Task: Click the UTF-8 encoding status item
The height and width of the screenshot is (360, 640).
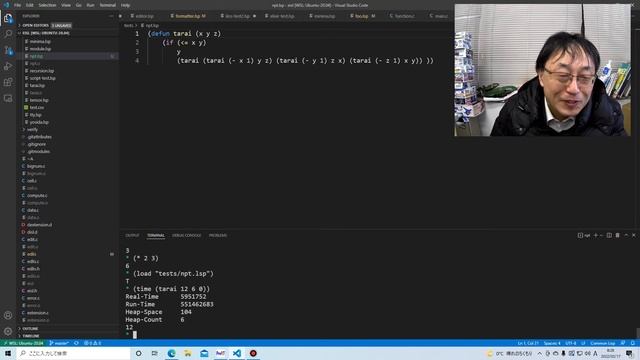Action: (571, 343)
